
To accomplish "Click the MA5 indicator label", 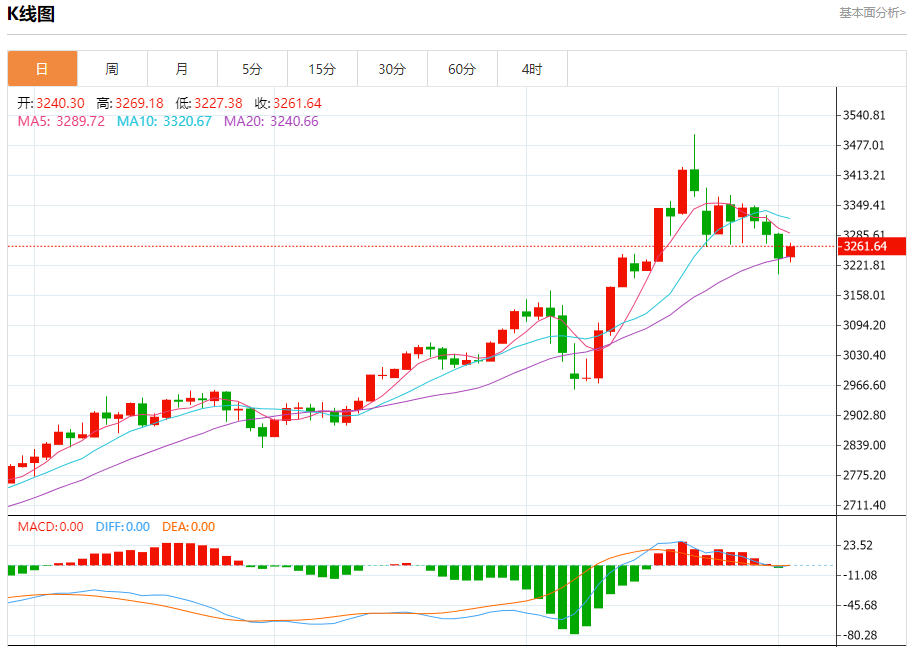I will [x=61, y=121].
